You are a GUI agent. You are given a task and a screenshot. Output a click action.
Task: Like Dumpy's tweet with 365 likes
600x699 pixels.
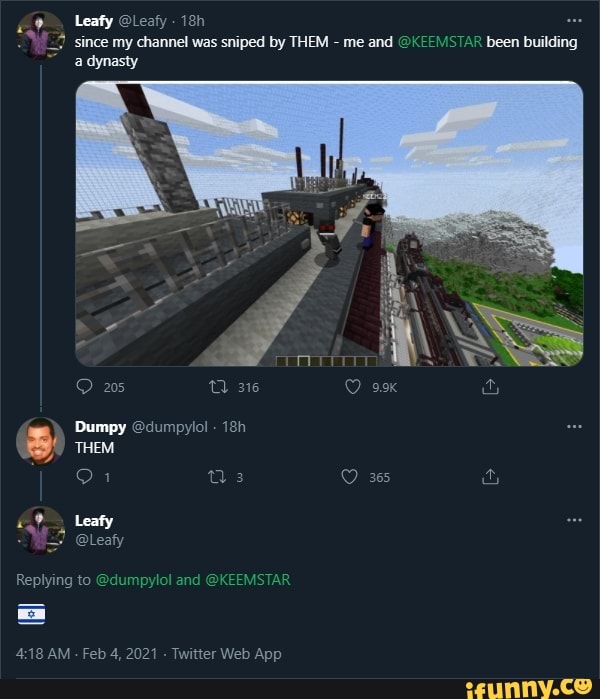(351, 477)
